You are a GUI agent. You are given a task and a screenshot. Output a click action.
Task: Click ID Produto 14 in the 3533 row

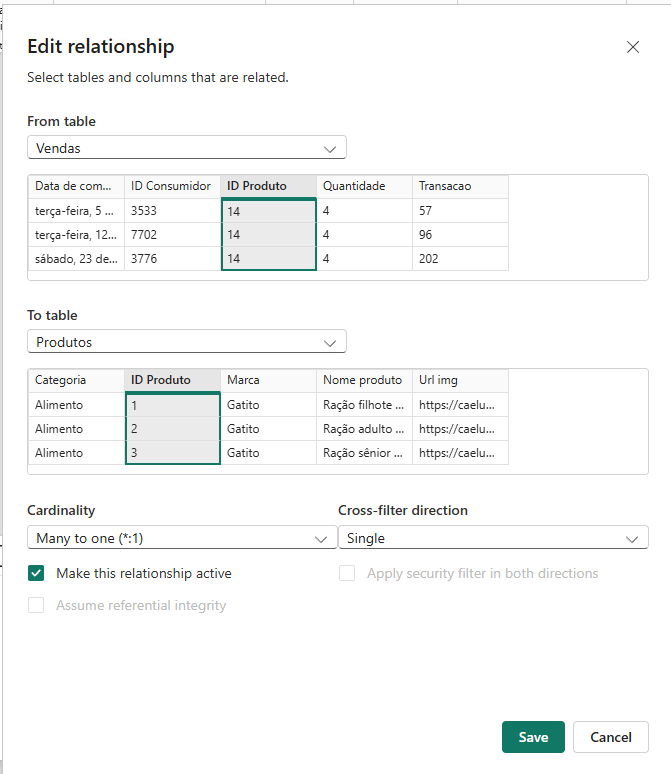[x=269, y=211]
